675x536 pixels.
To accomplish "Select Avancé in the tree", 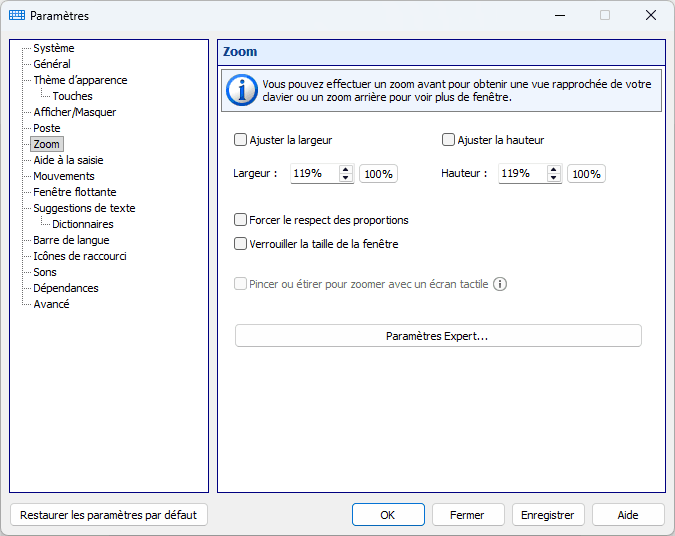I will point(52,304).
